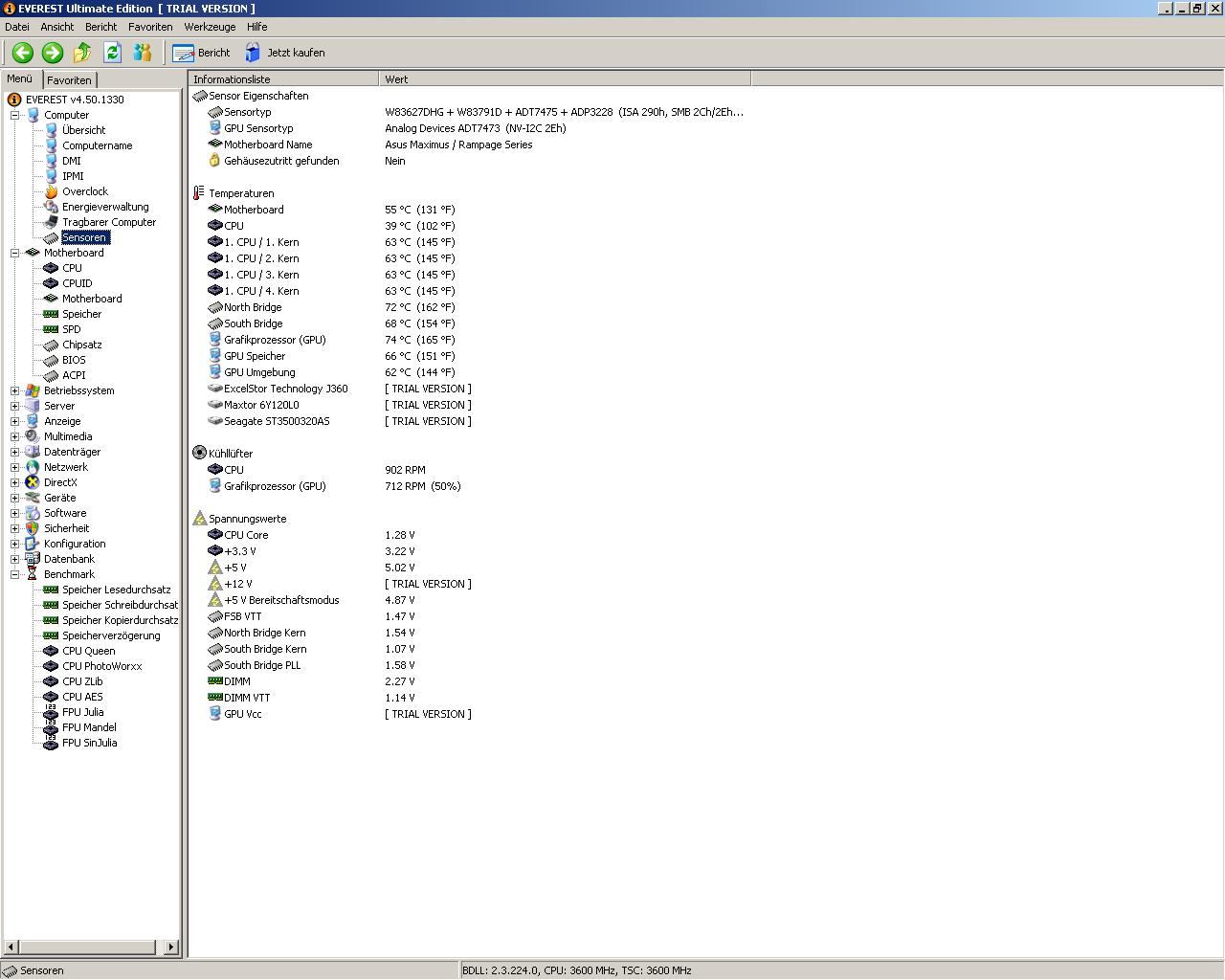Collapse the Benchmark tree node

pos(15,574)
